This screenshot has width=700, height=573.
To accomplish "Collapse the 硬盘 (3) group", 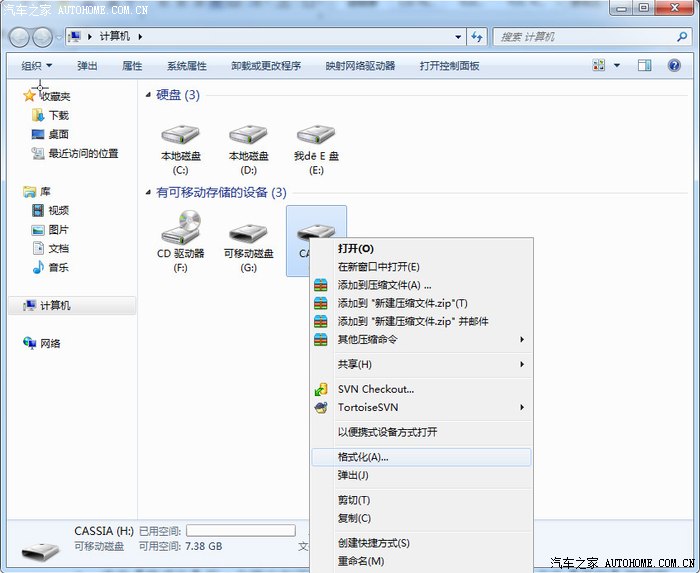I will click(x=149, y=95).
